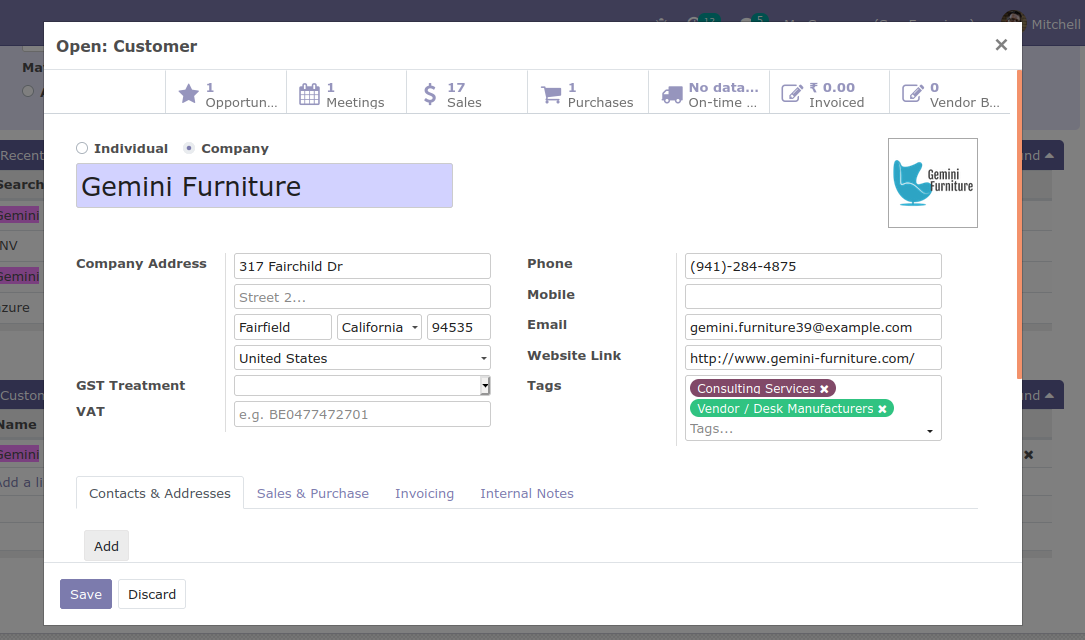This screenshot has height=640, width=1085.
Task: Click the Gemini Furniture logo image
Action: (933, 183)
